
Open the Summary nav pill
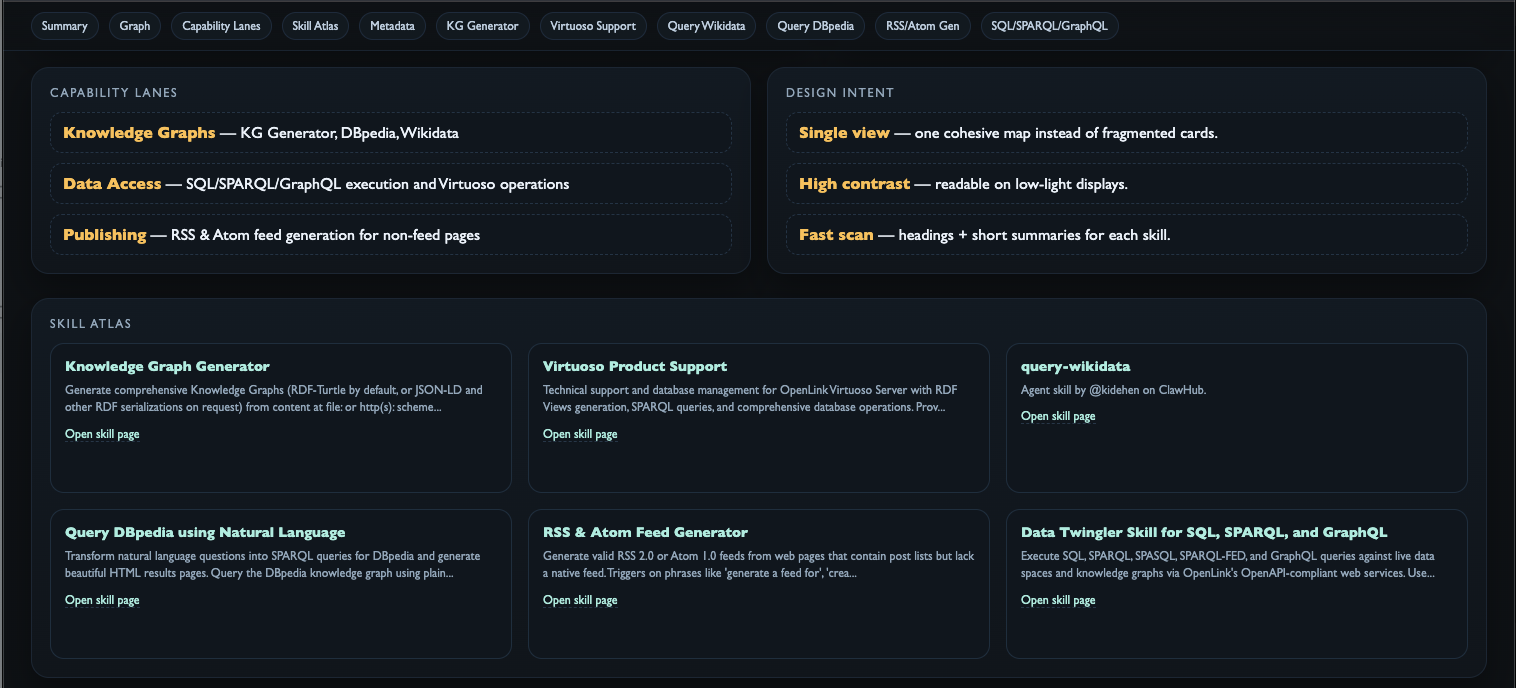pos(65,26)
